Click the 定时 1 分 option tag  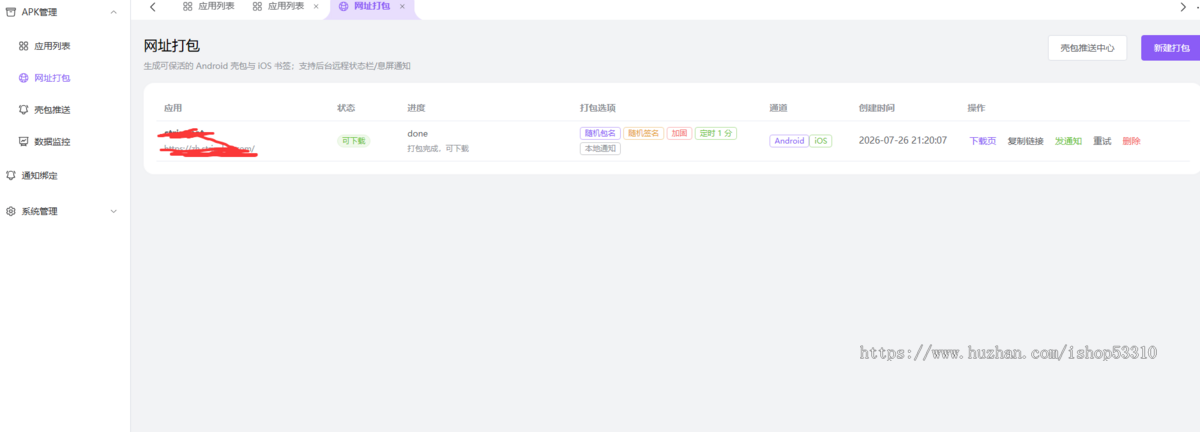pos(716,133)
